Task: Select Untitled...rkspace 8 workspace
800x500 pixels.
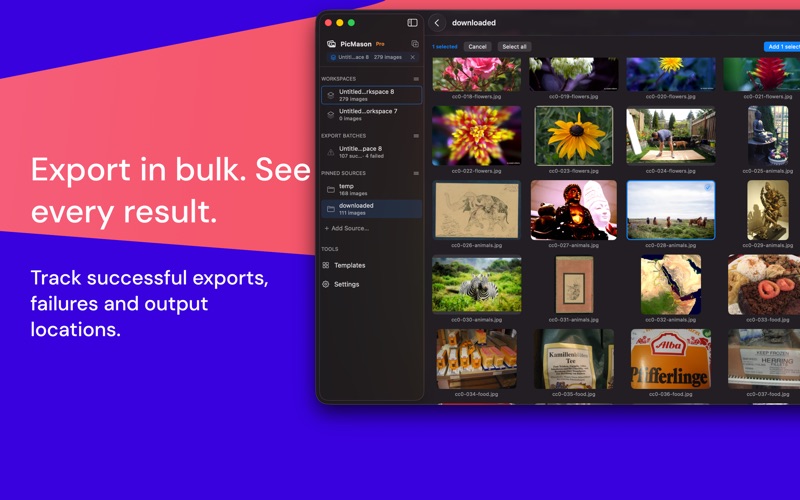Action: (371, 95)
